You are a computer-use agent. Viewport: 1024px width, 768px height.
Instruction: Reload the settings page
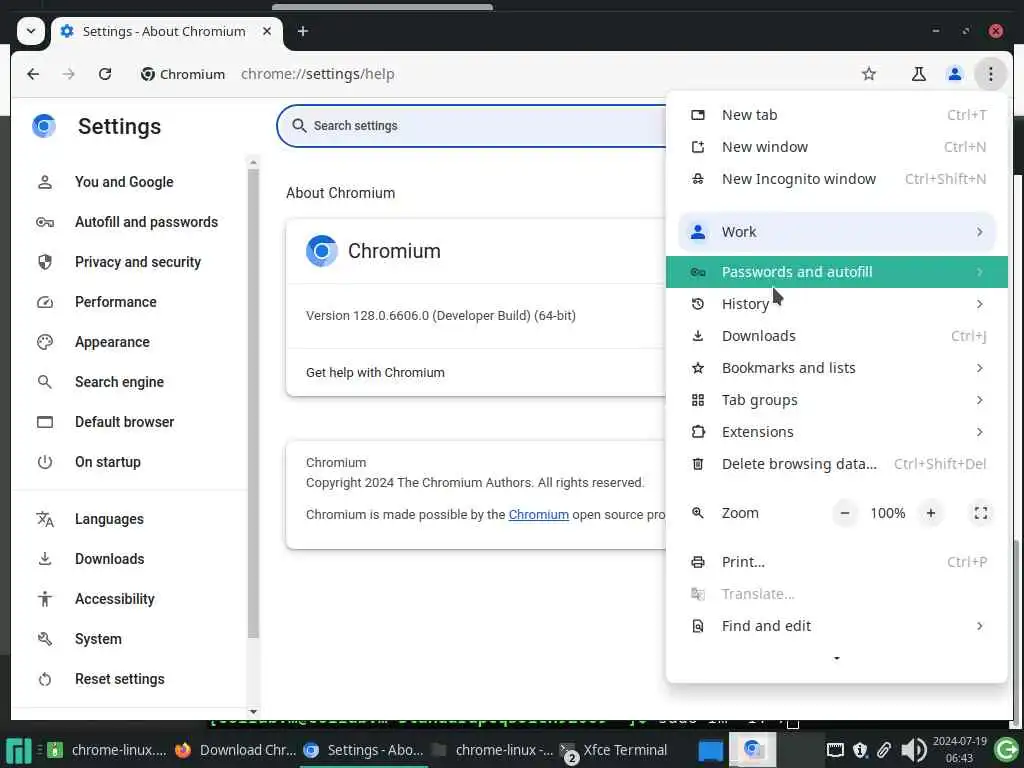click(x=105, y=74)
